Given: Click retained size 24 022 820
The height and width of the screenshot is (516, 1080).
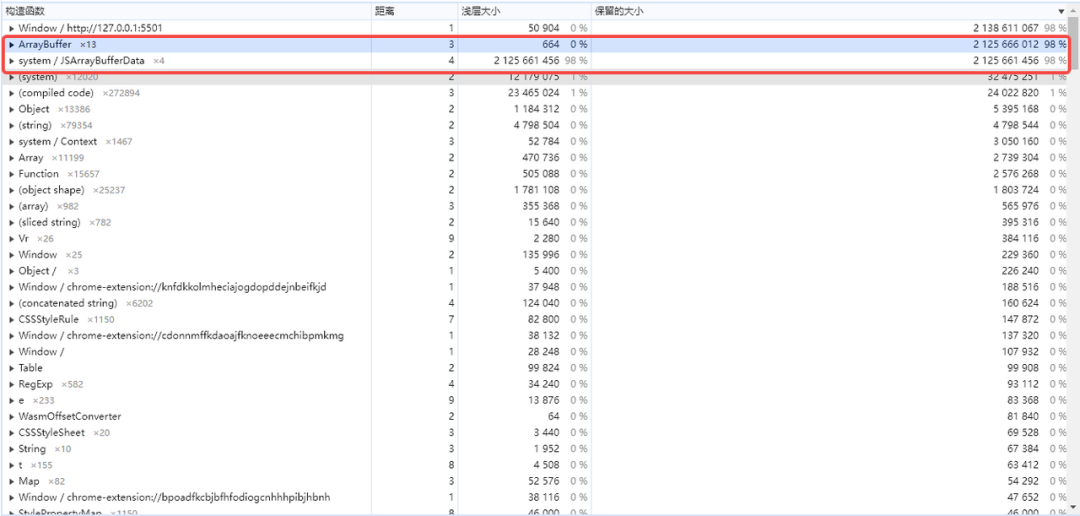Looking at the screenshot, I should (x=1012, y=93).
